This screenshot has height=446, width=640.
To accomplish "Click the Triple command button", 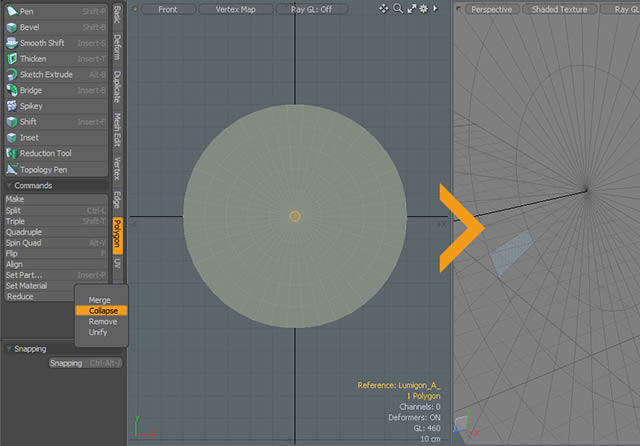I will point(56,221).
